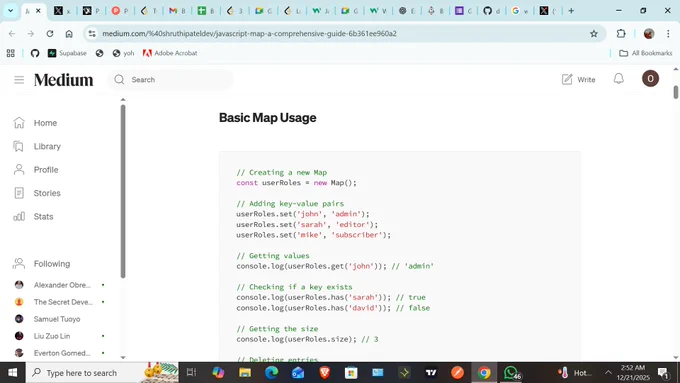The image size is (680, 383).
Task: Click the page scrollbar thumb
Action: (x=676, y=92)
